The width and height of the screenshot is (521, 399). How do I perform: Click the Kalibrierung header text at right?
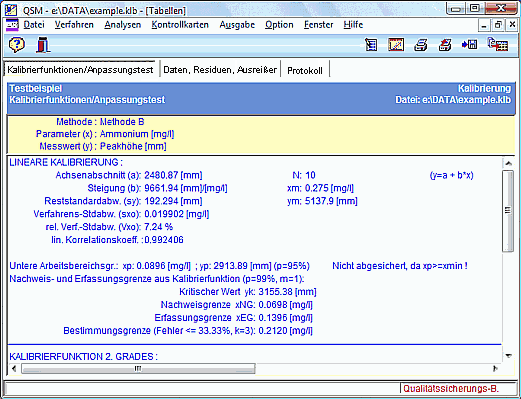[484, 88]
